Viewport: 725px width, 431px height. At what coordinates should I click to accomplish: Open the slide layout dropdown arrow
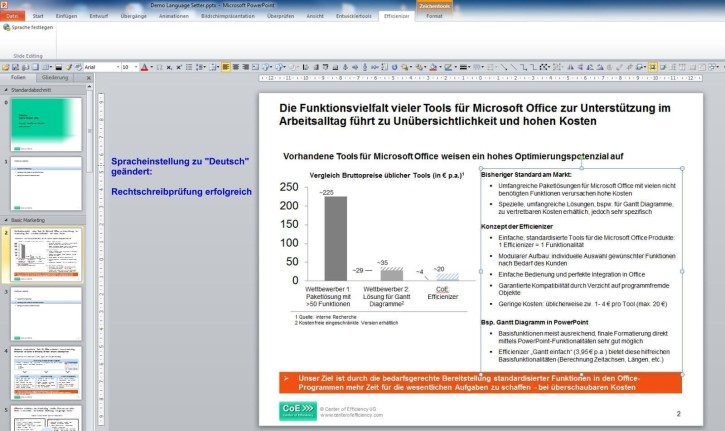(50, 67)
